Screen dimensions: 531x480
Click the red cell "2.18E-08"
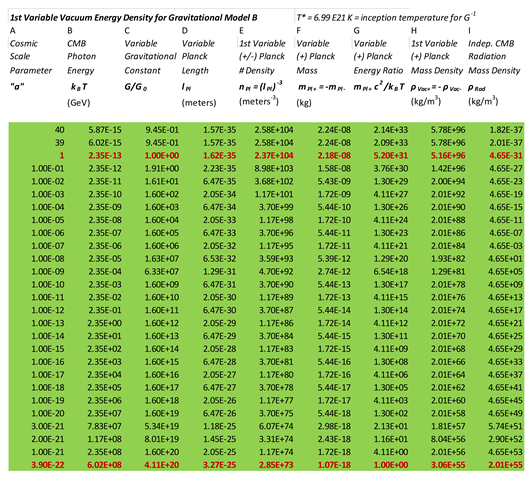pos(334,155)
